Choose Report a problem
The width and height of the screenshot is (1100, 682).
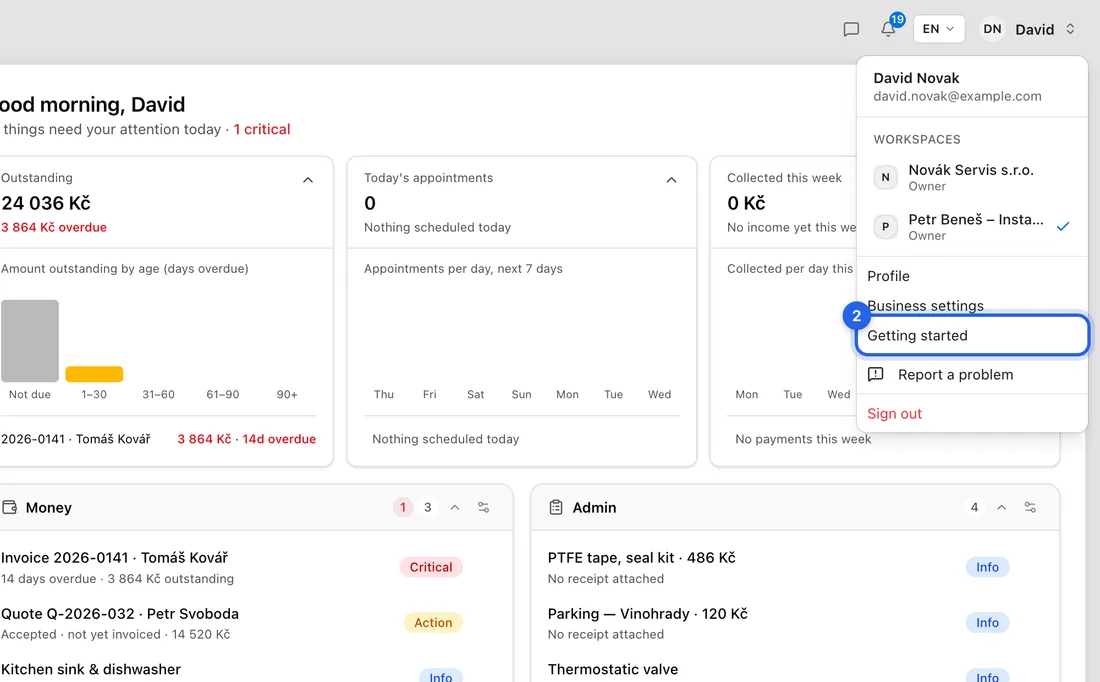pyautogui.click(x=972, y=374)
